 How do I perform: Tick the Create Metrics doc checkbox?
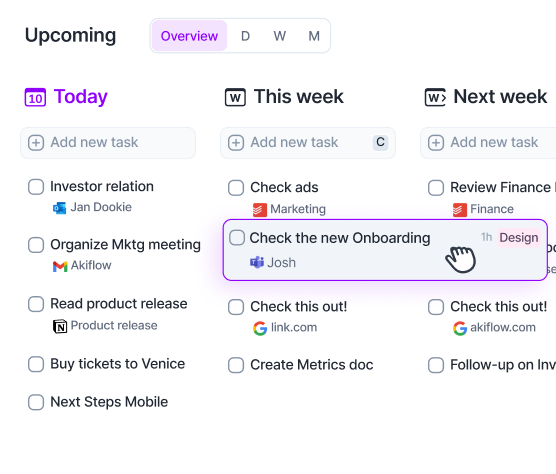coord(236,365)
